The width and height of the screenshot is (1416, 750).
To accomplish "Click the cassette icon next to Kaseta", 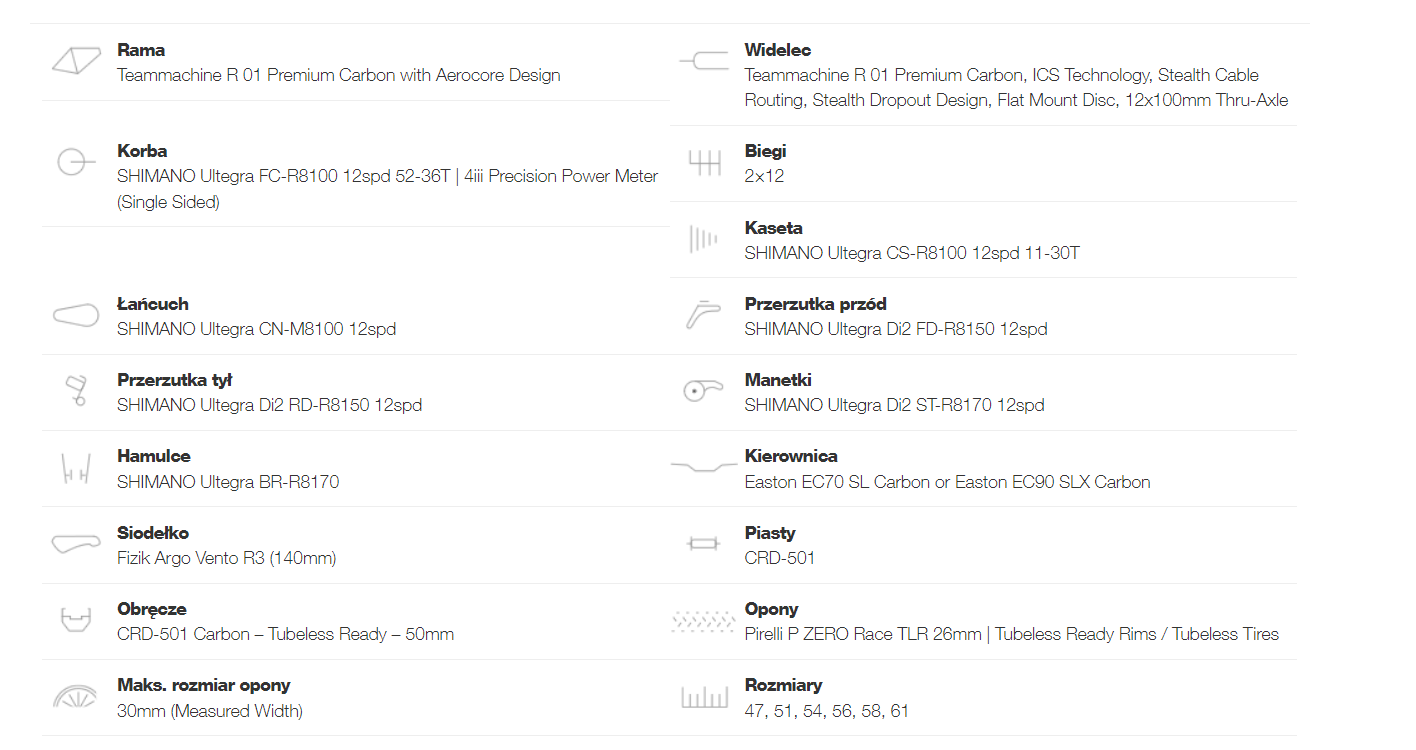I will pyautogui.click(x=704, y=239).
